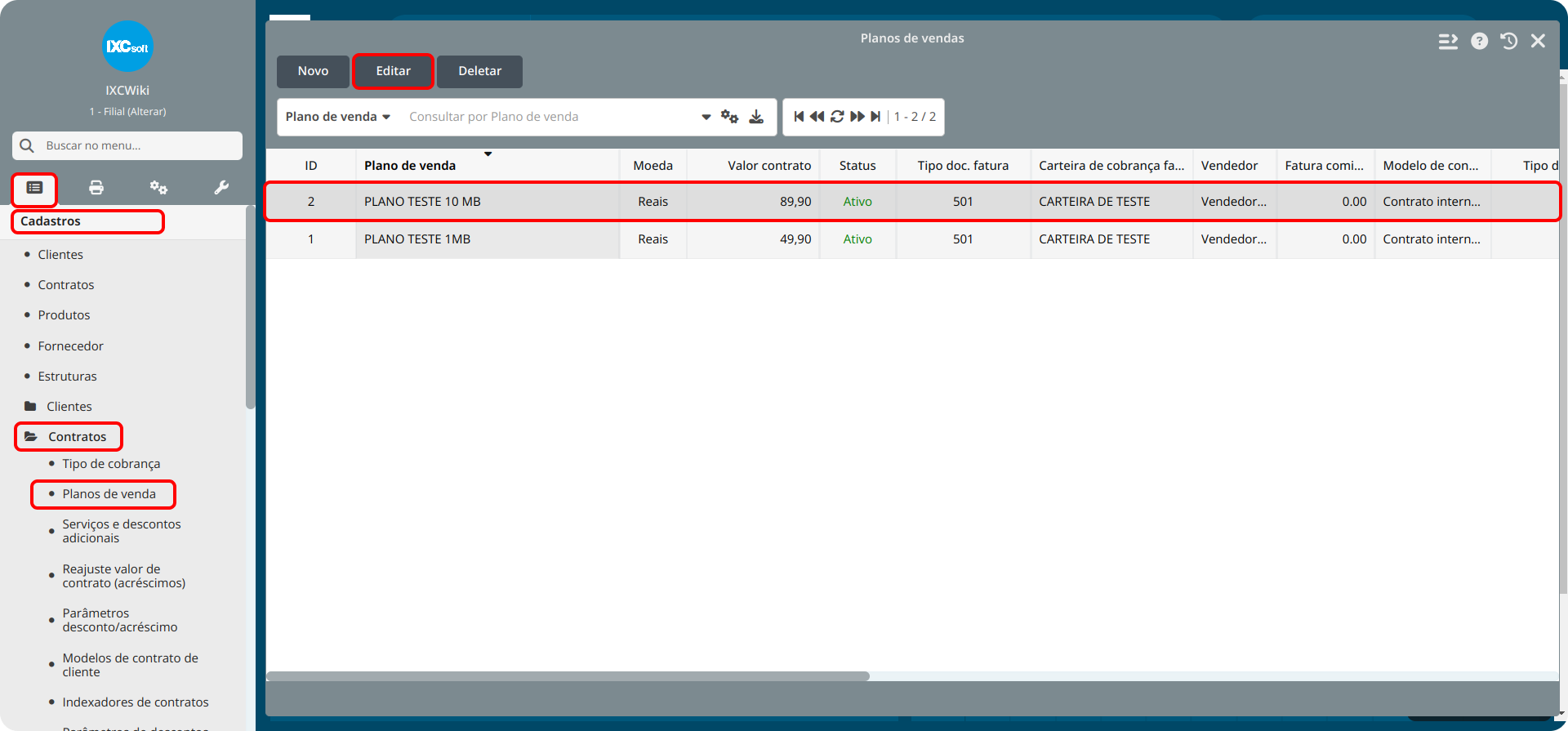Click the IXCsoft logo
The image size is (1568, 731).
(127, 47)
